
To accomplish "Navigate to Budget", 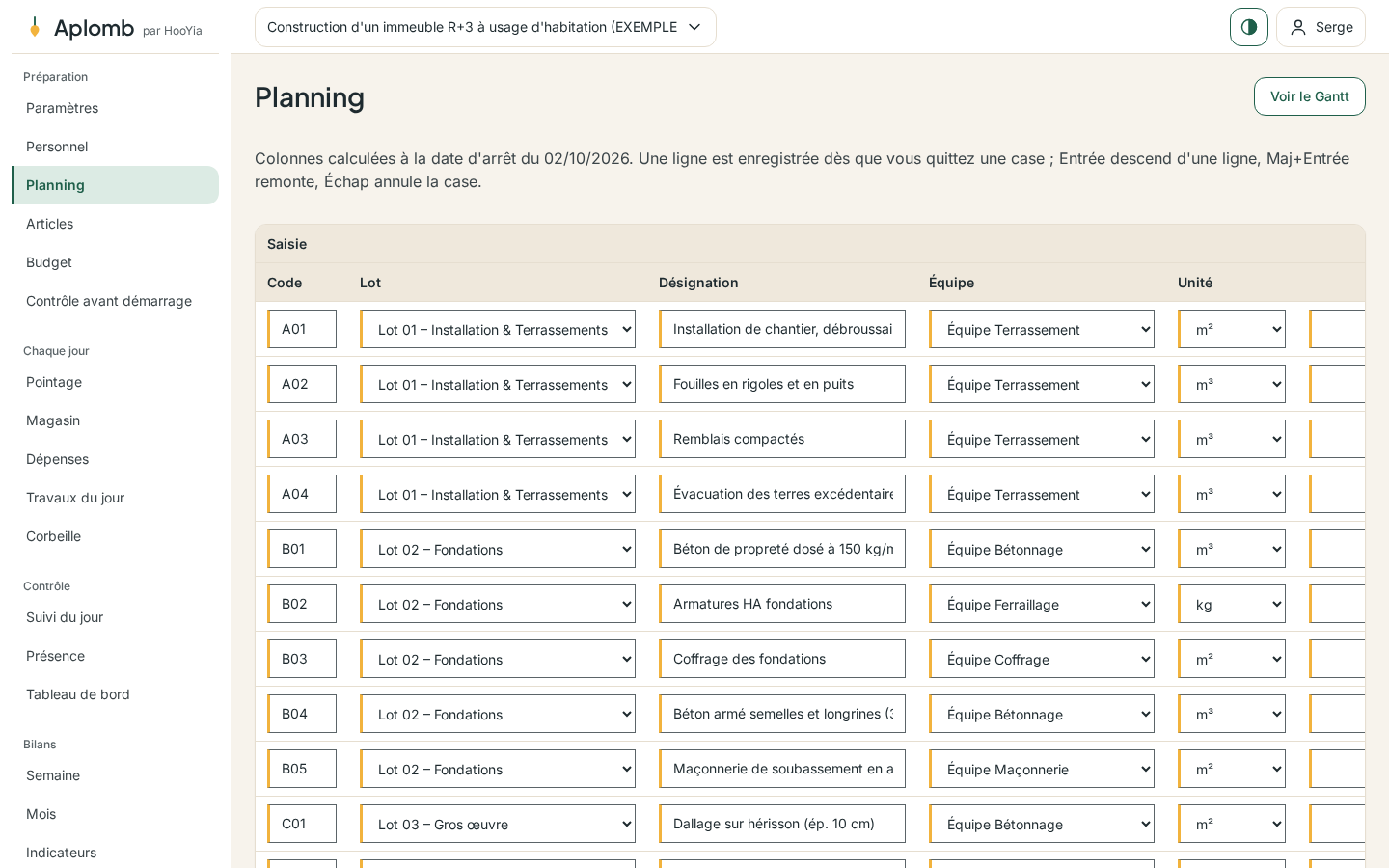I will coord(115,262).
